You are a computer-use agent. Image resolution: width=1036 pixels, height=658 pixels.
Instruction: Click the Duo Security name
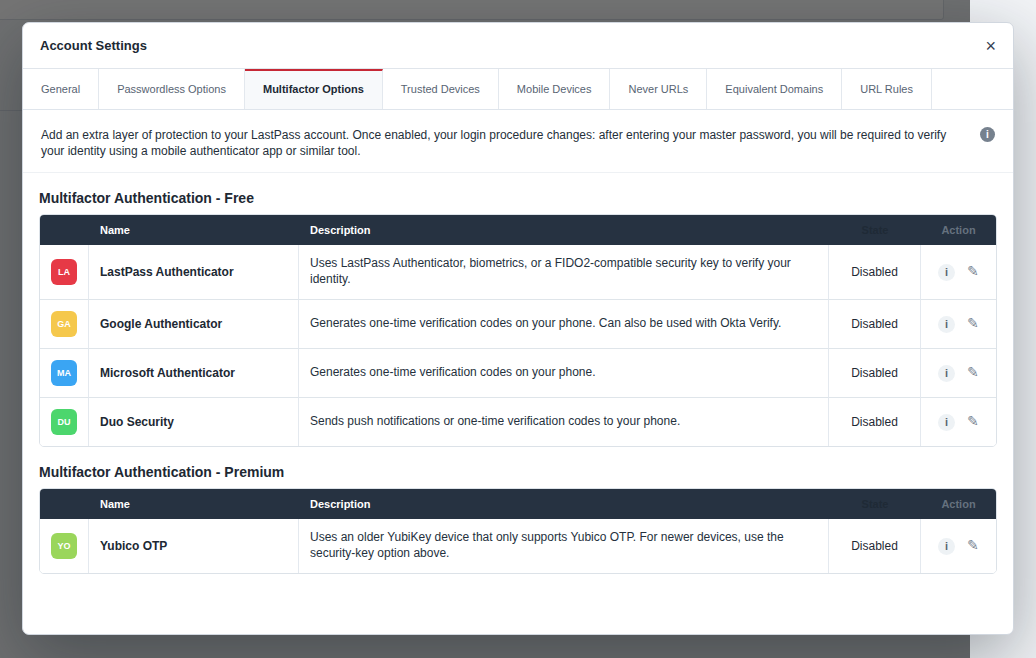click(x=137, y=422)
